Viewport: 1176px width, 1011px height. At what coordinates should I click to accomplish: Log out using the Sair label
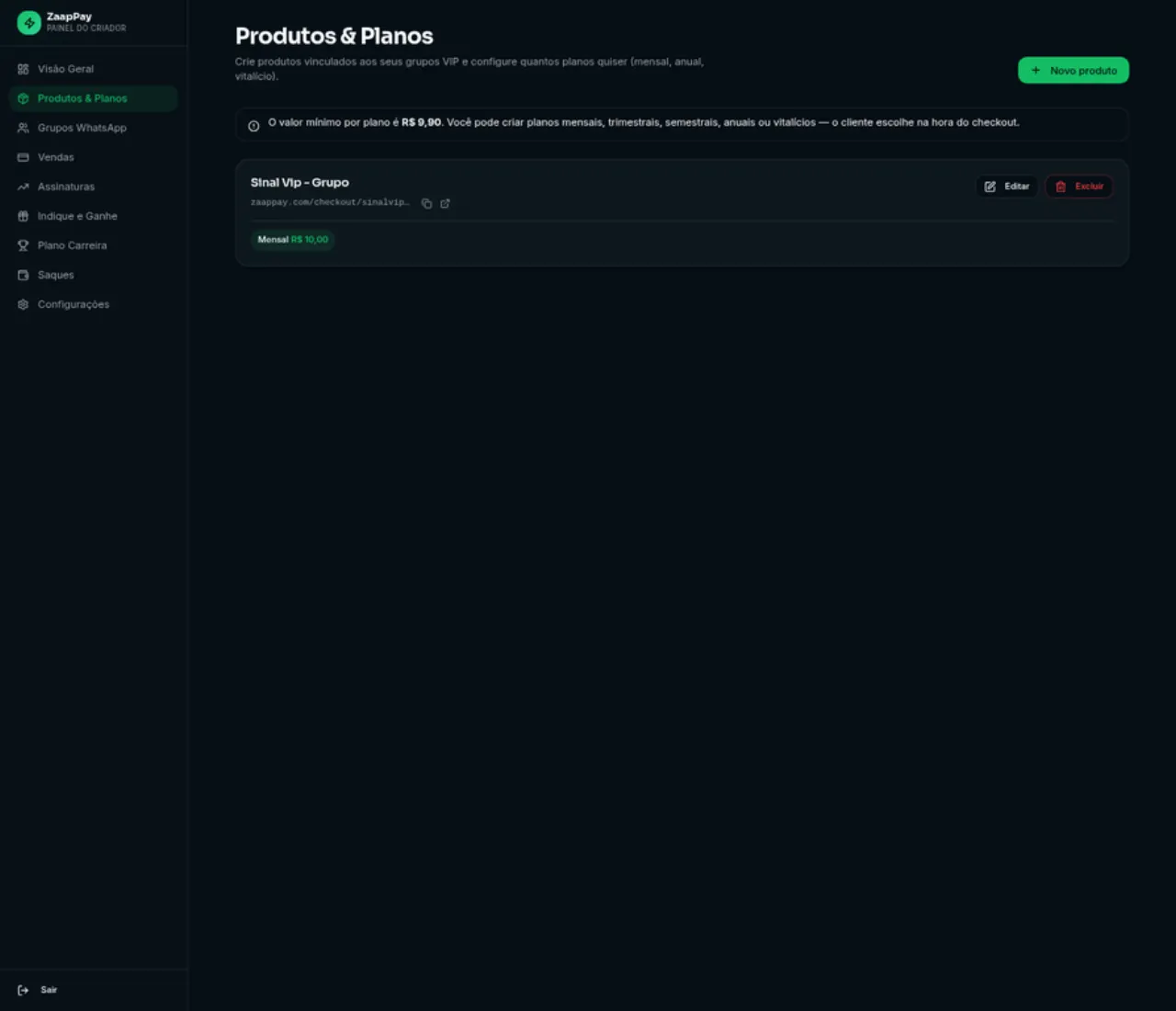click(49, 990)
